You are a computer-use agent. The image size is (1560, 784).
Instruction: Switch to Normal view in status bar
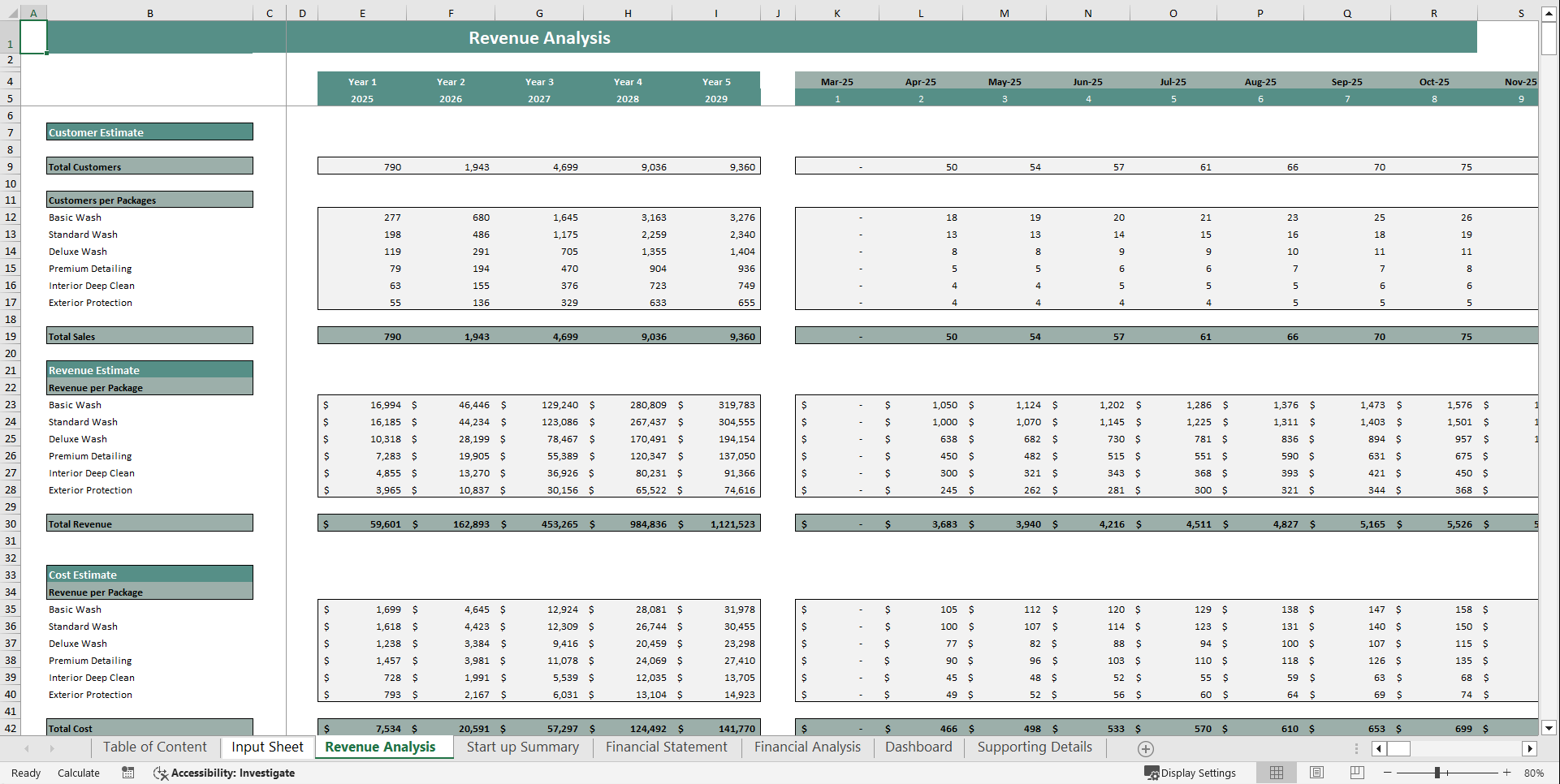pos(1276,773)
